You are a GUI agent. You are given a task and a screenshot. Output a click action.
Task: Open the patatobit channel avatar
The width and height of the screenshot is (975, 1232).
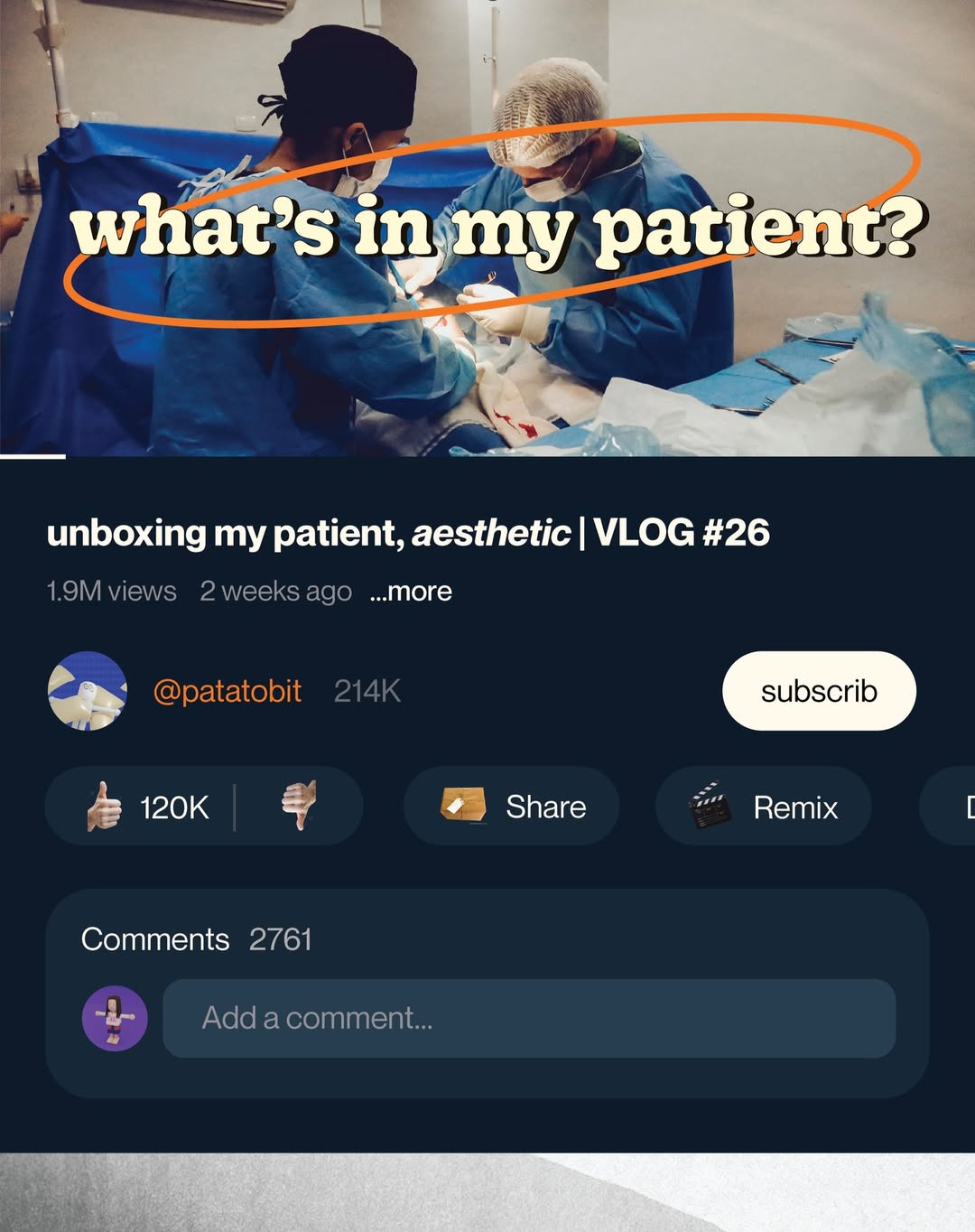pyautogui.click(x=87, y=691)
